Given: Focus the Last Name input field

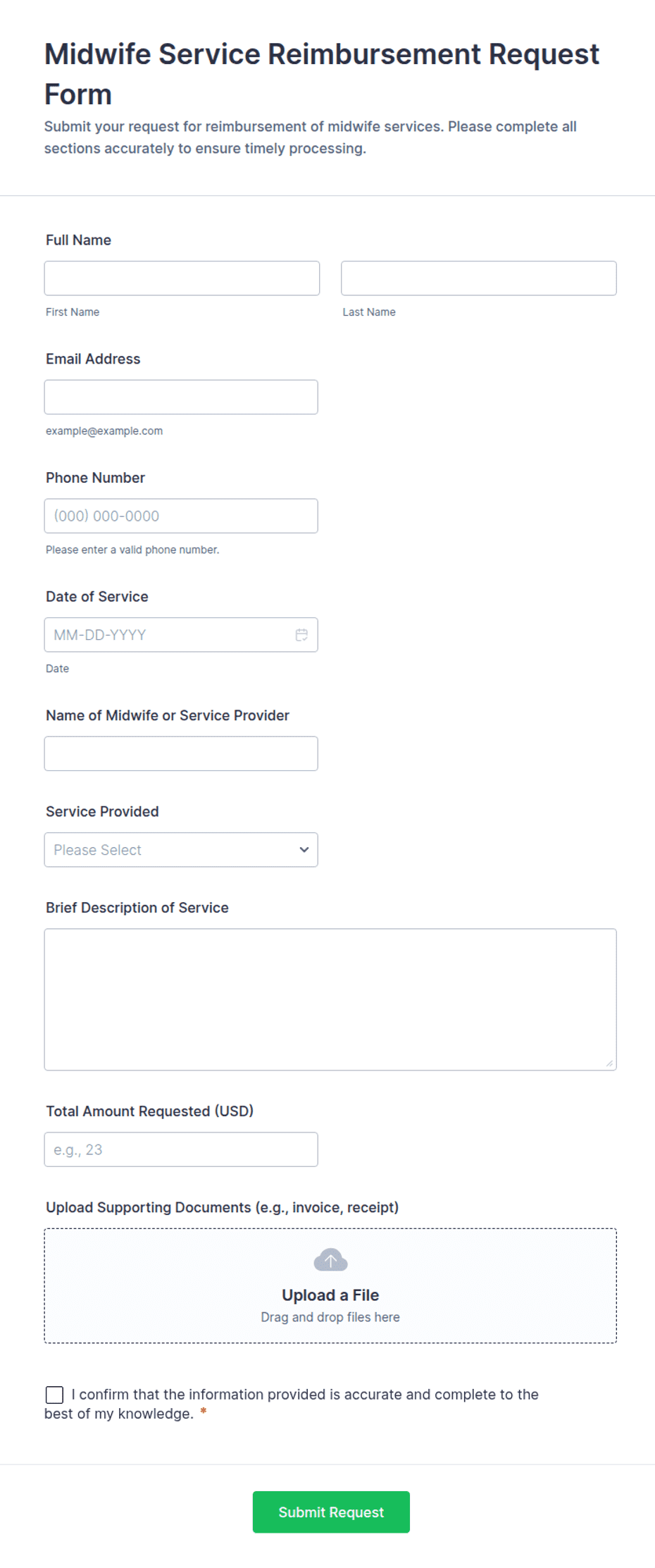Looking at the screenshot, I should (479, 278).
